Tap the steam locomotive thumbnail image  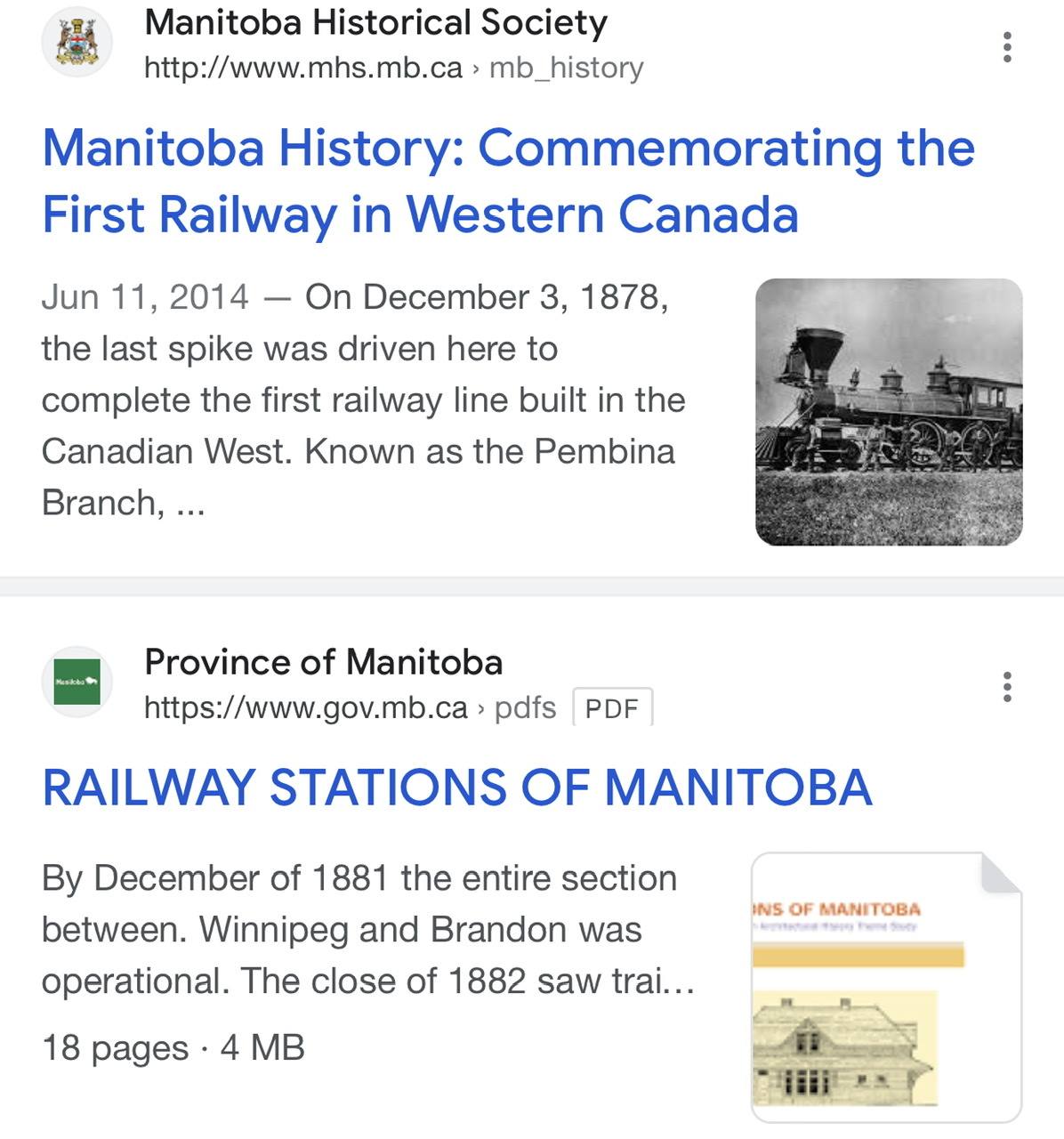(889, 412)
